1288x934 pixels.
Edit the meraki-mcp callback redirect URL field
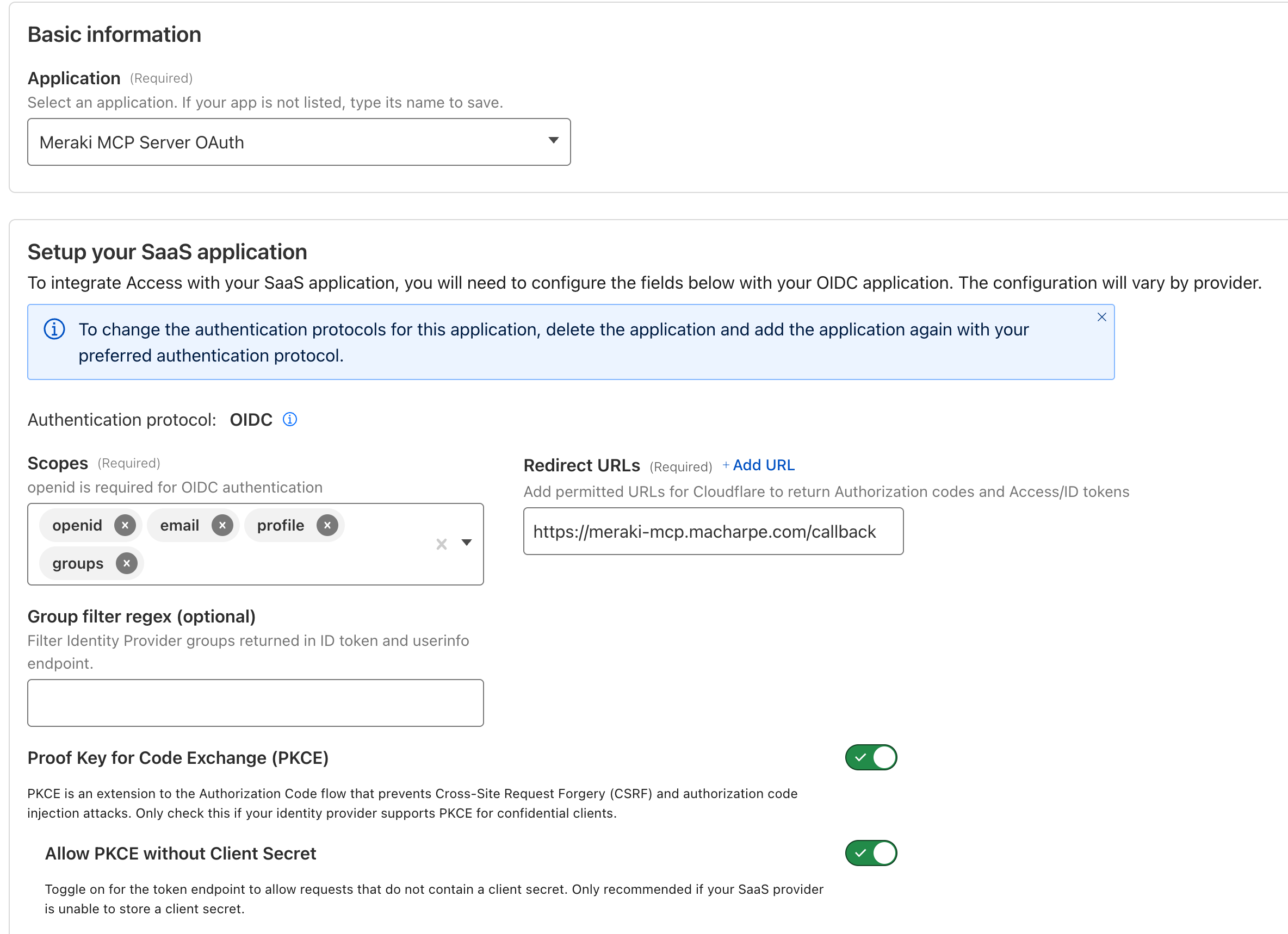713,532
